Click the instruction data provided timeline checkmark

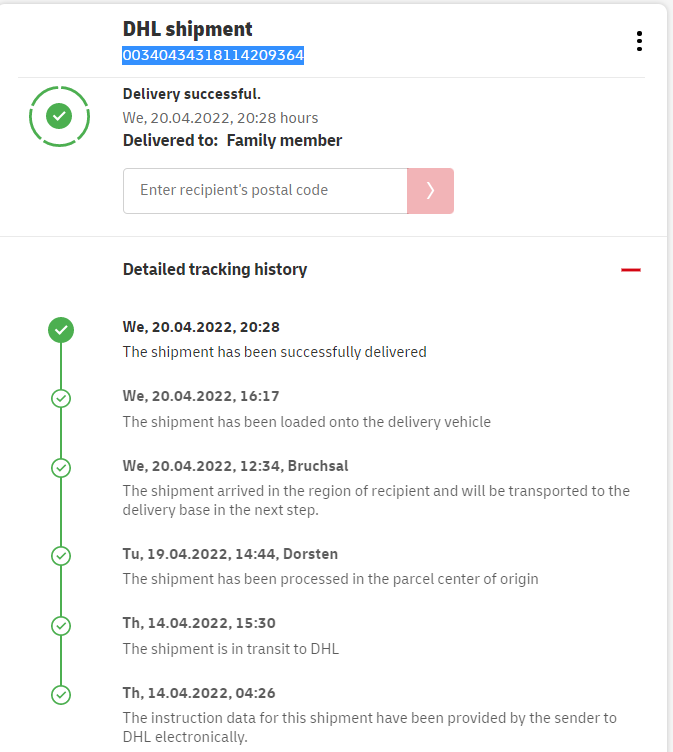tap(61, 694)
